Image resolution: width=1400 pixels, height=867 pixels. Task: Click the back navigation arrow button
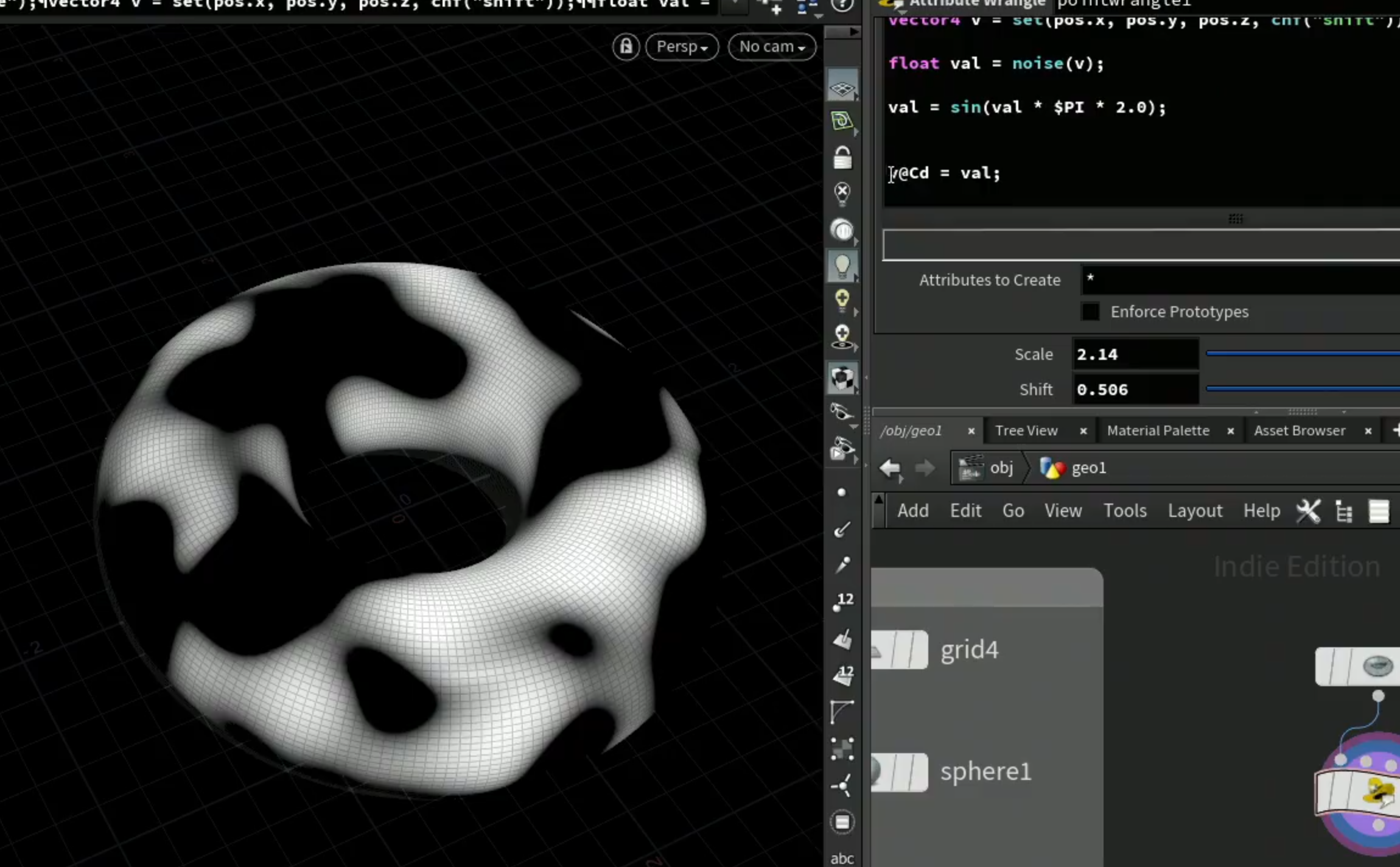891,468
